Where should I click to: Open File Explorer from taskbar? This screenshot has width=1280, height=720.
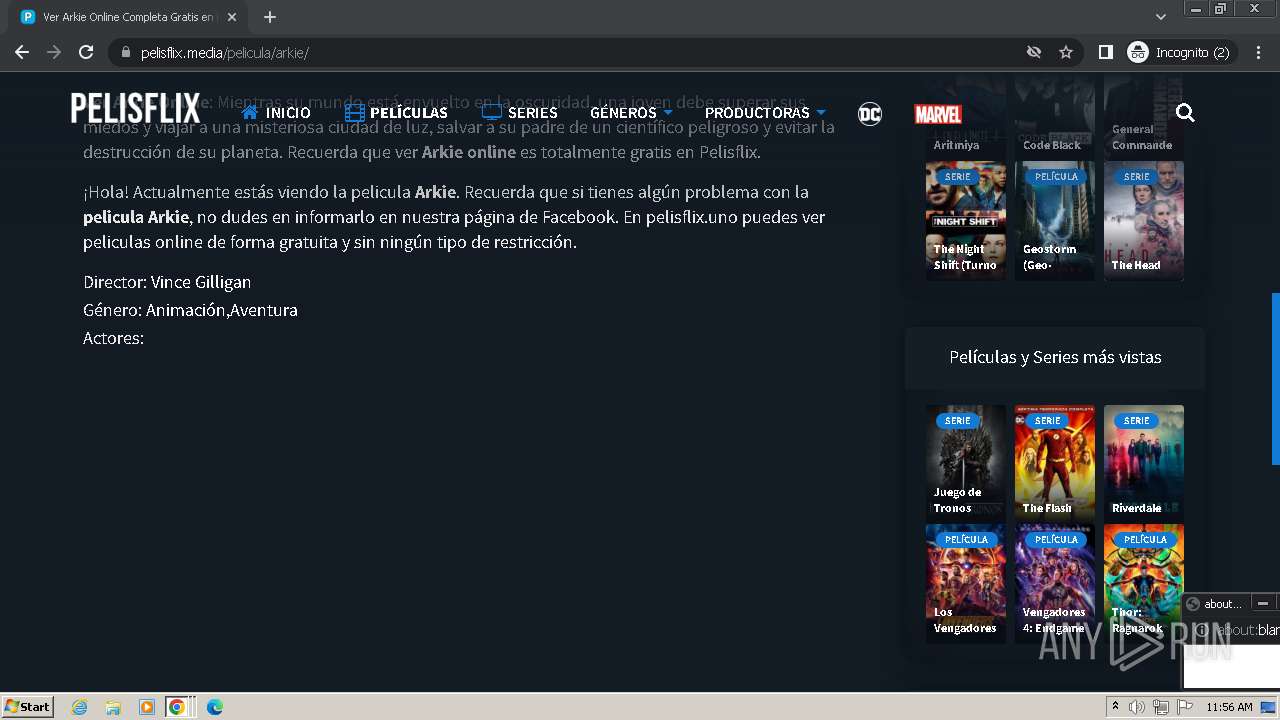pyautogui.click(x=113, y=707)
